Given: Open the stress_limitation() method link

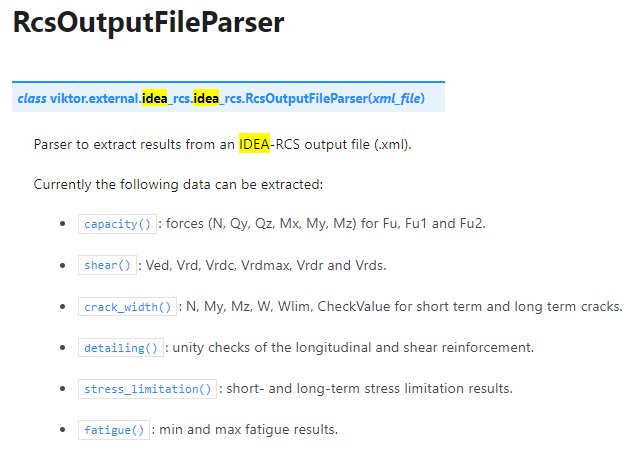Looking at the screenshot, I should click(147, 389).
